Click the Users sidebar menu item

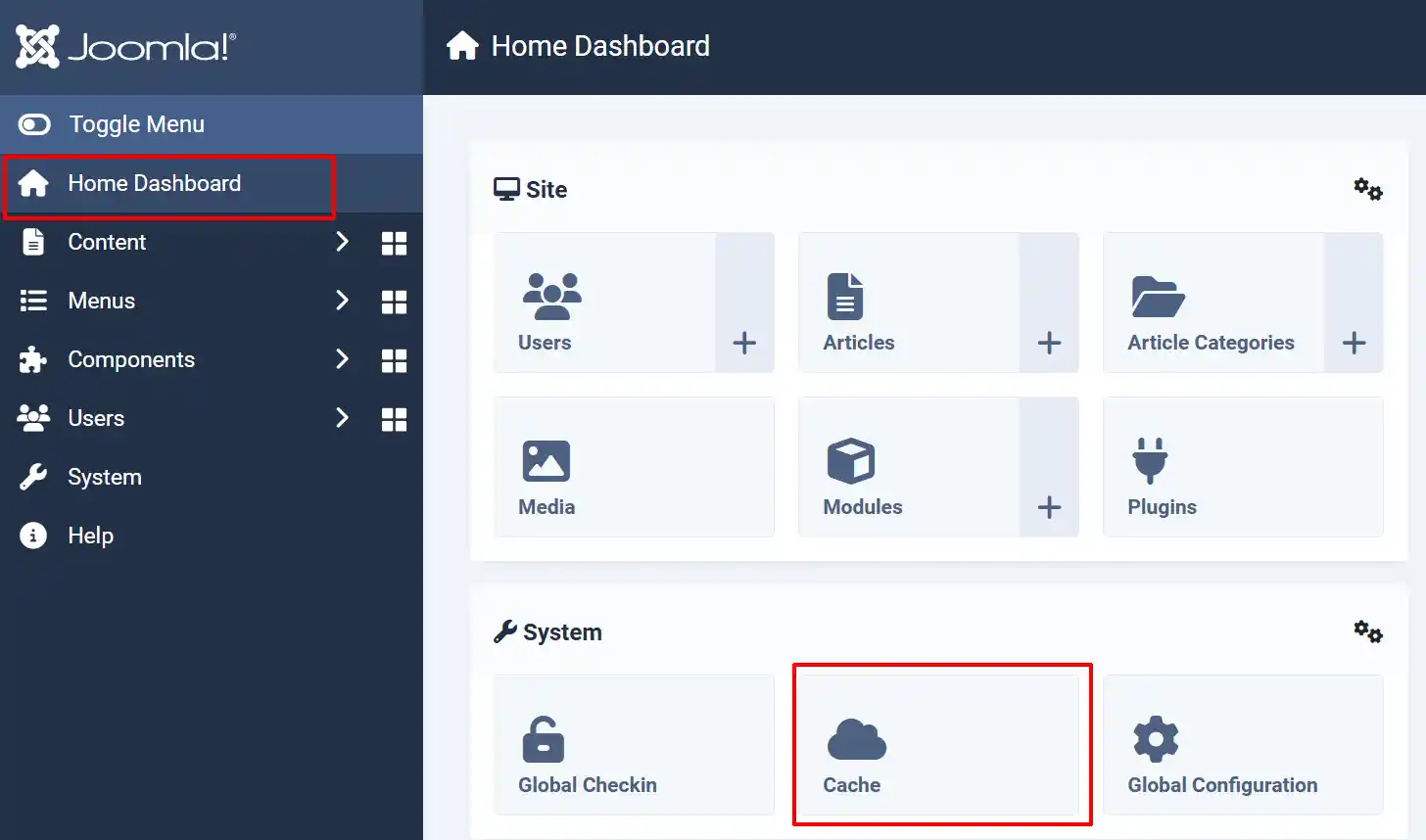point(96,418)
